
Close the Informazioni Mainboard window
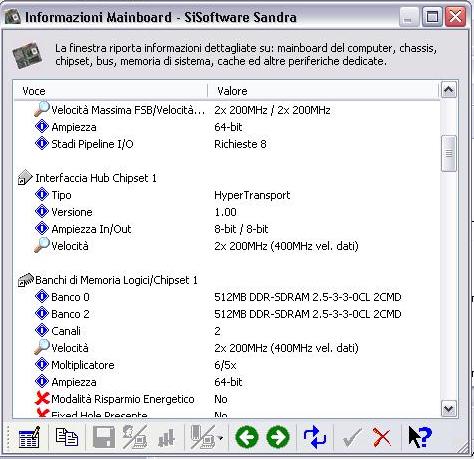coord(455,17)
